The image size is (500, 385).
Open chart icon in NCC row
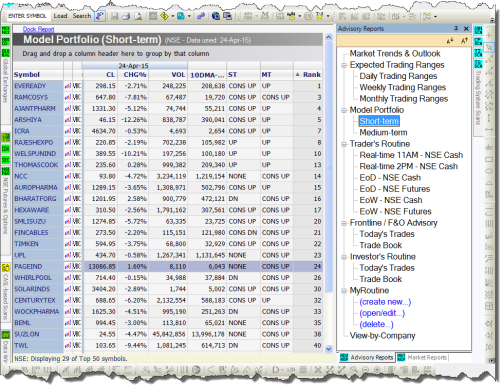coord(68,176)
